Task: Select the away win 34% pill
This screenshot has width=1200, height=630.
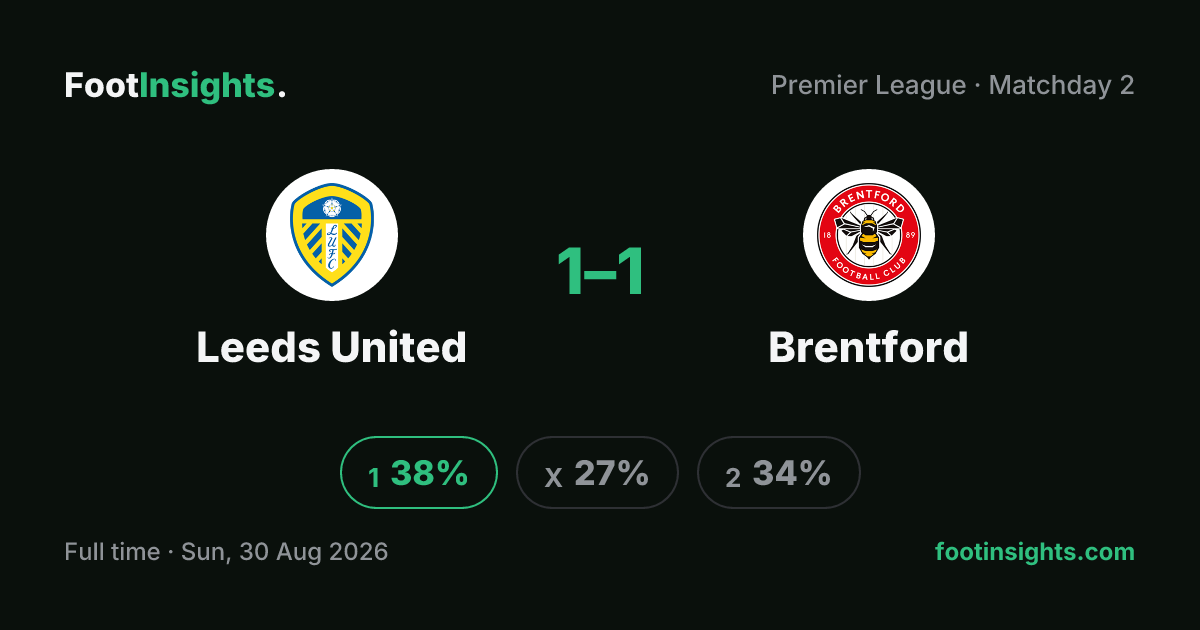Action: [x=779, y=473]
